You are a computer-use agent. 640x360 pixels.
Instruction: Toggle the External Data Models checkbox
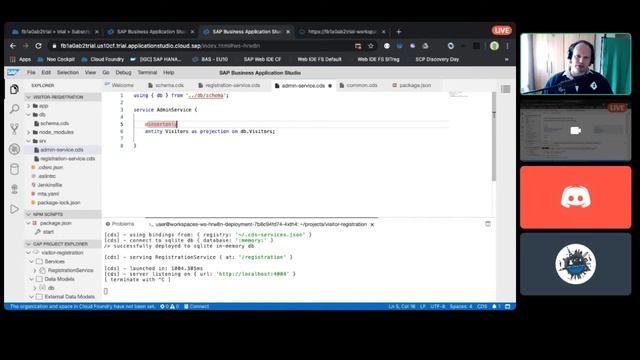coord(40,297)
